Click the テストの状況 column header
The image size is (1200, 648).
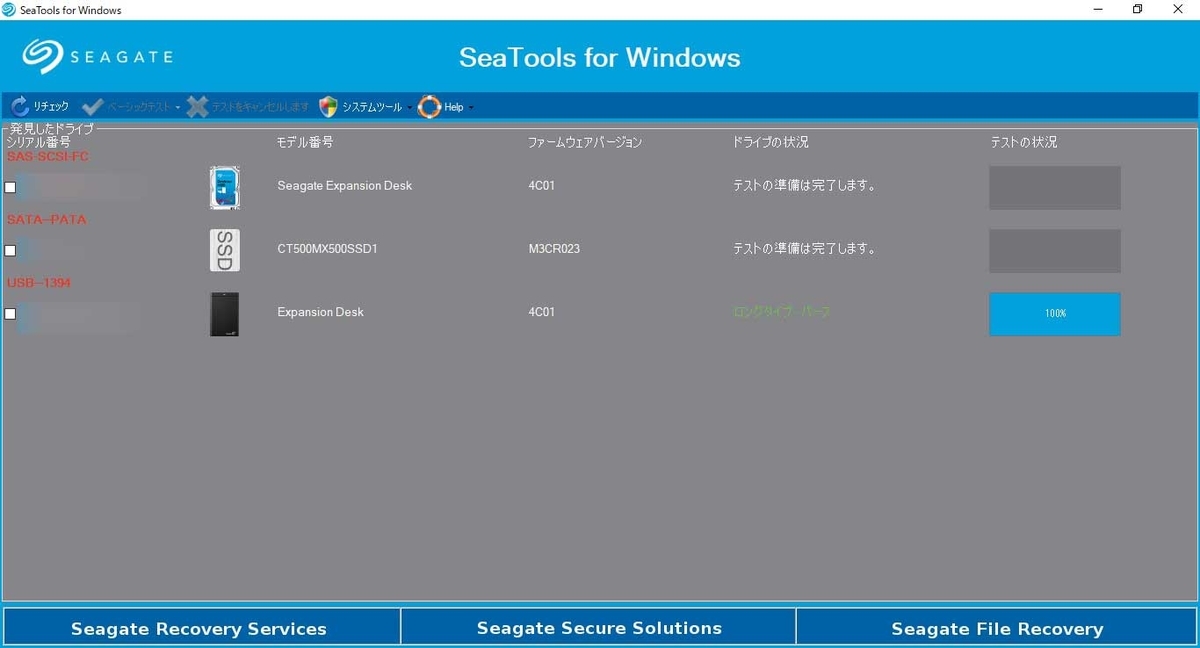pos(1023,142)
